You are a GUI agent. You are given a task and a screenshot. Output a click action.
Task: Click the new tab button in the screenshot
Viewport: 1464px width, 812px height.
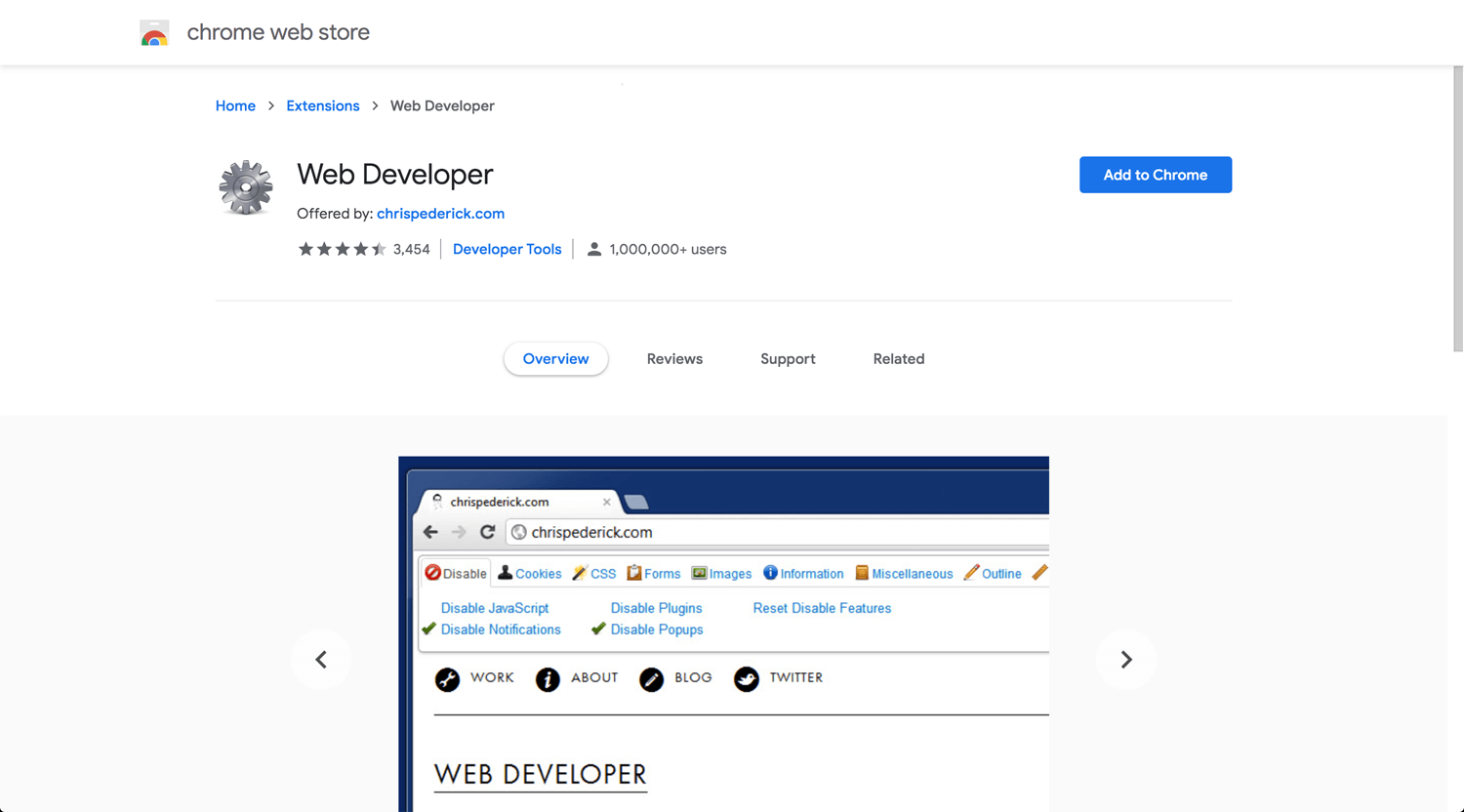coord(636,502)
